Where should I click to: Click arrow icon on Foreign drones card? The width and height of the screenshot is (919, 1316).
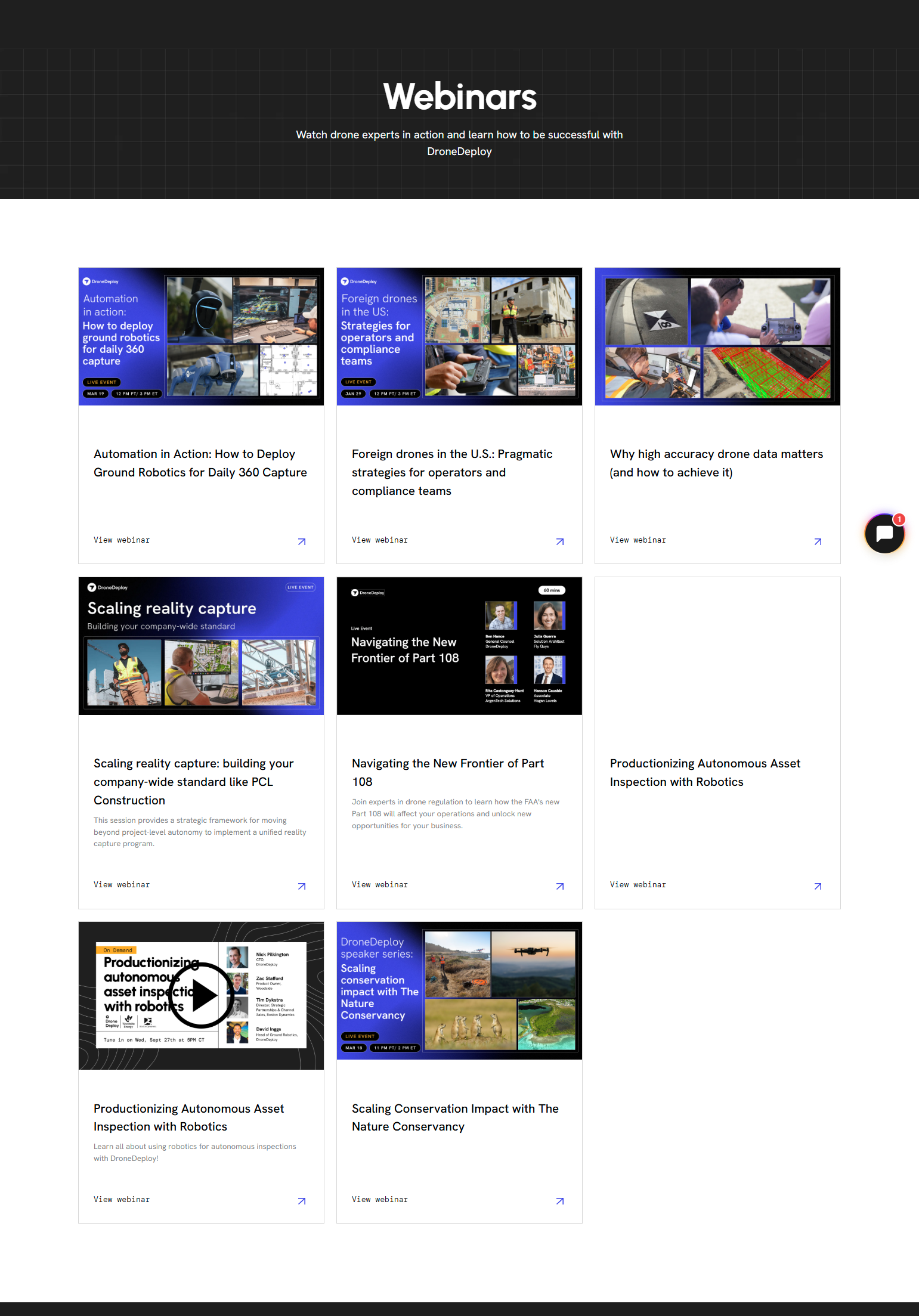click(560, 541)
